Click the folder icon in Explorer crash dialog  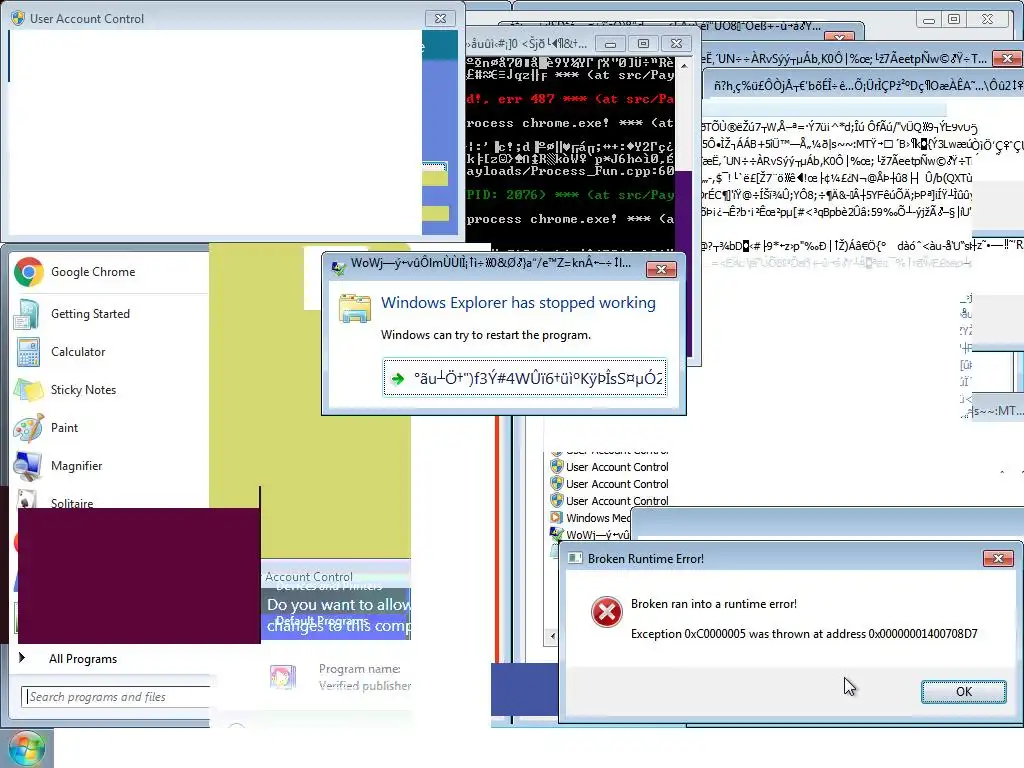[355, 308]
